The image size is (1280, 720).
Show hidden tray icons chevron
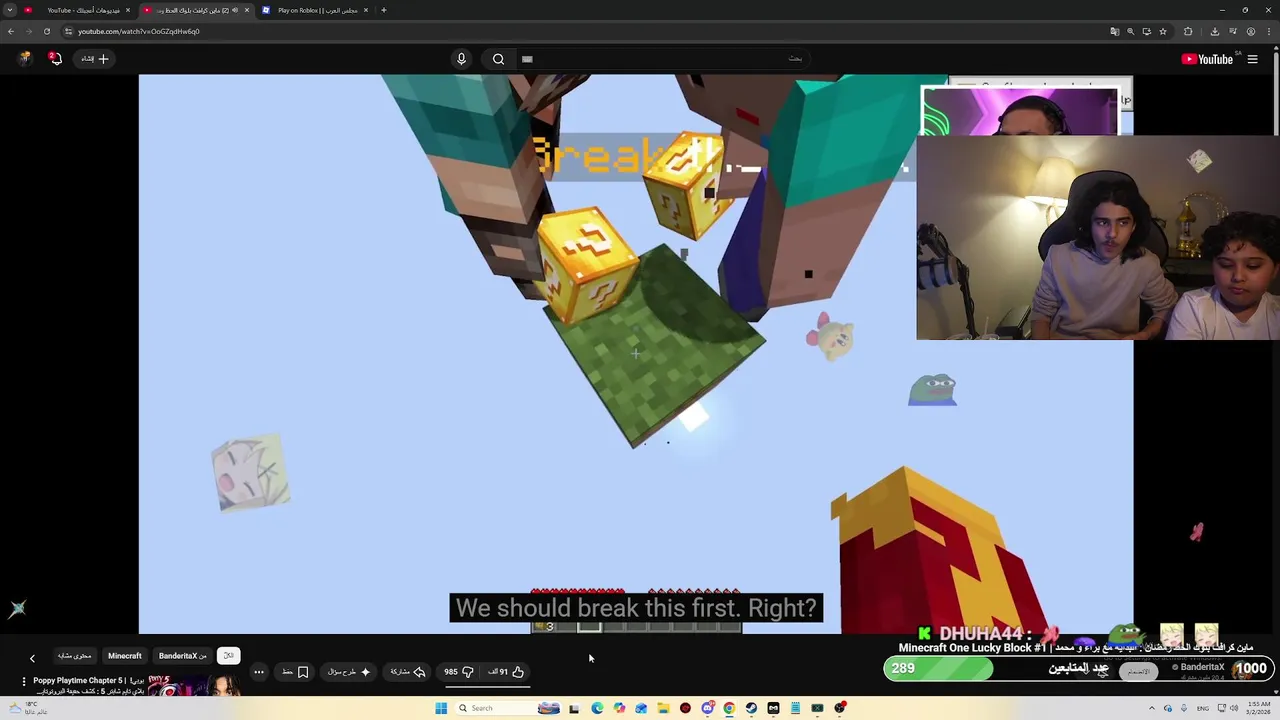pos(1152,708)
